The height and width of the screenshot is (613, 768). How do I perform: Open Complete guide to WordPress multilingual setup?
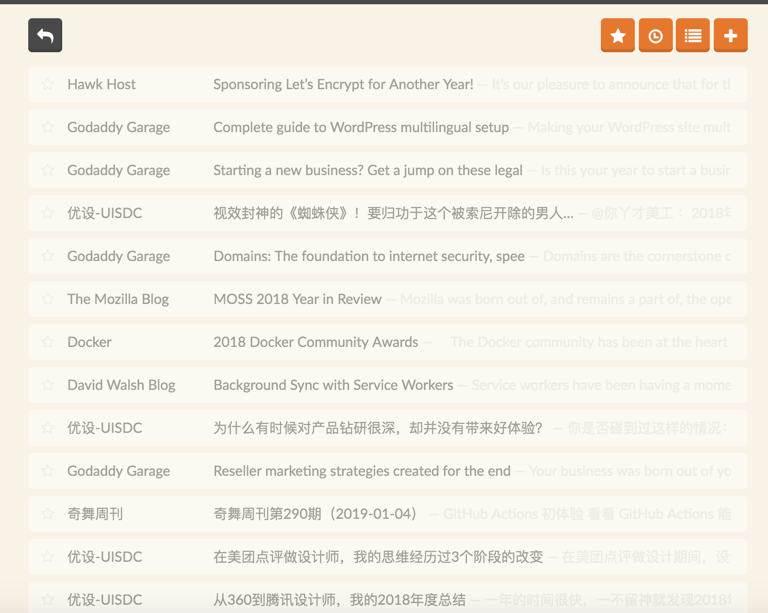pos(361,127)
